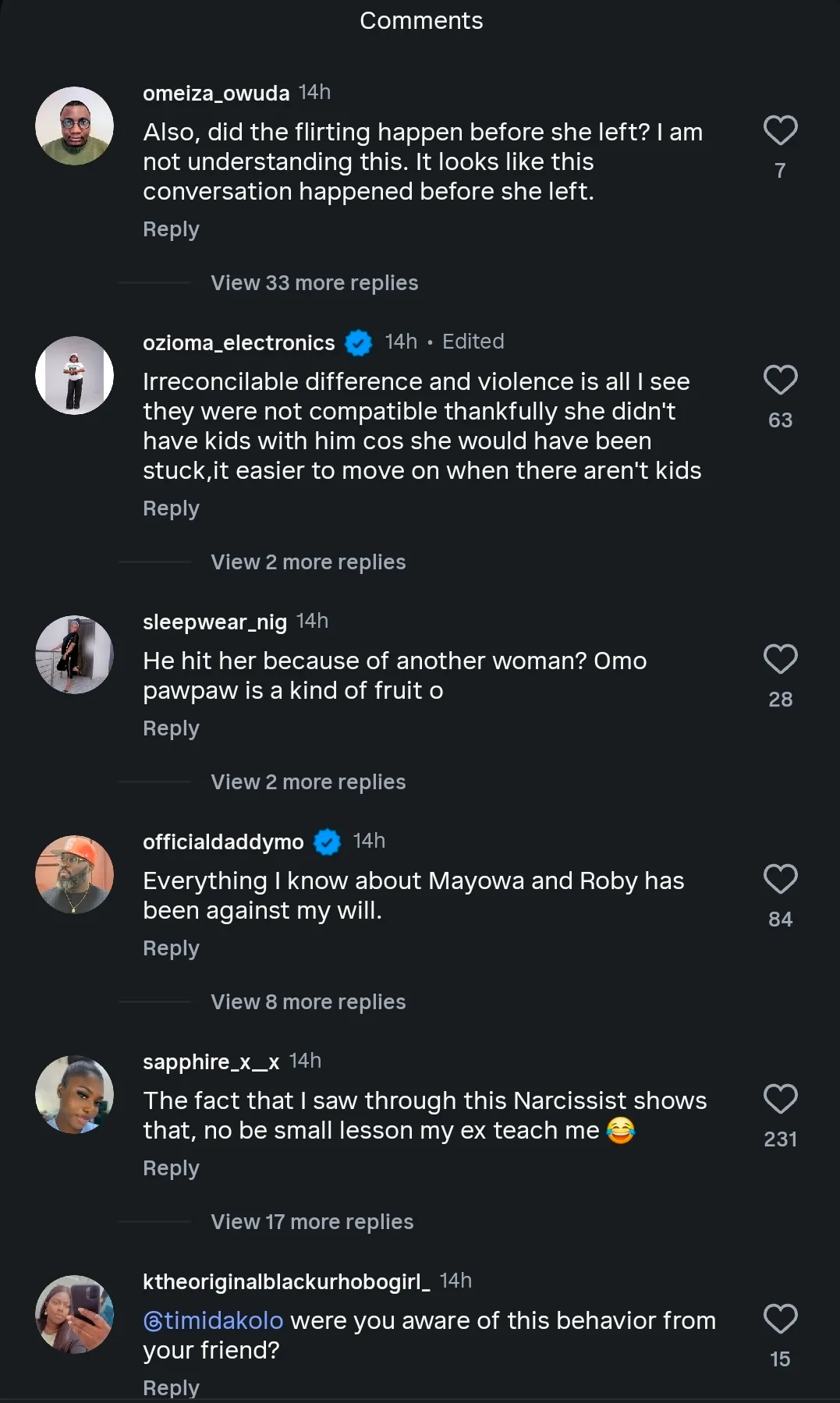Like omeiza_owuda's comment with the heart
Screen dimensions: 840x1403
click(780, 130)
